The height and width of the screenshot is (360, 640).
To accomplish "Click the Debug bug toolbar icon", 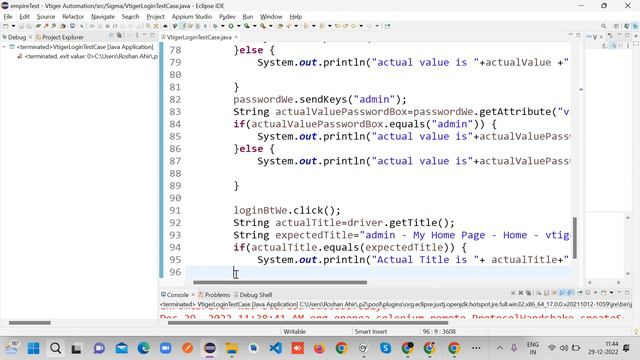I will (215, 26).
